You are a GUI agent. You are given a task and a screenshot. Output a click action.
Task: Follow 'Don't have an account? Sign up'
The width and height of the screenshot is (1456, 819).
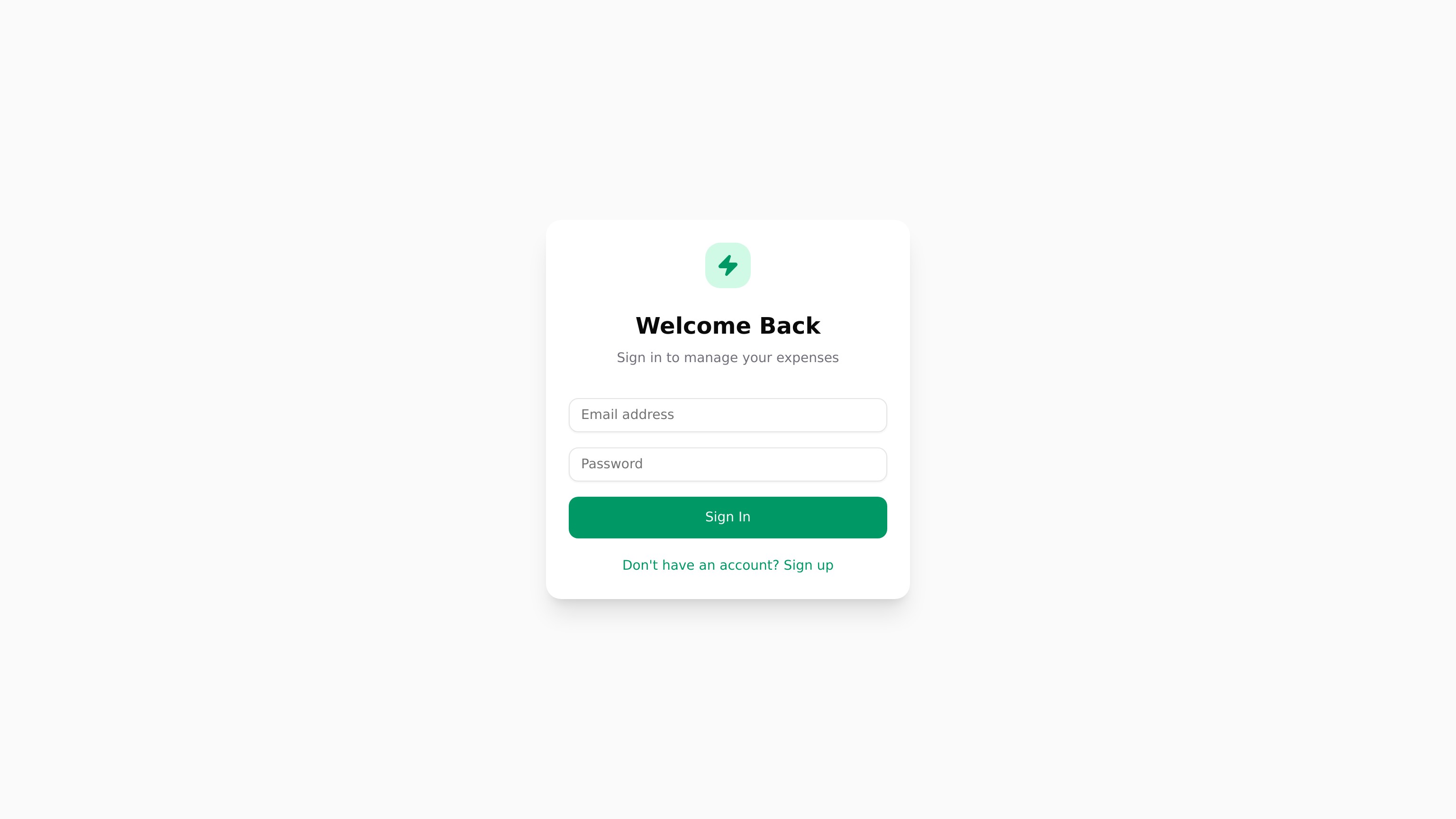tap(728, 565)
